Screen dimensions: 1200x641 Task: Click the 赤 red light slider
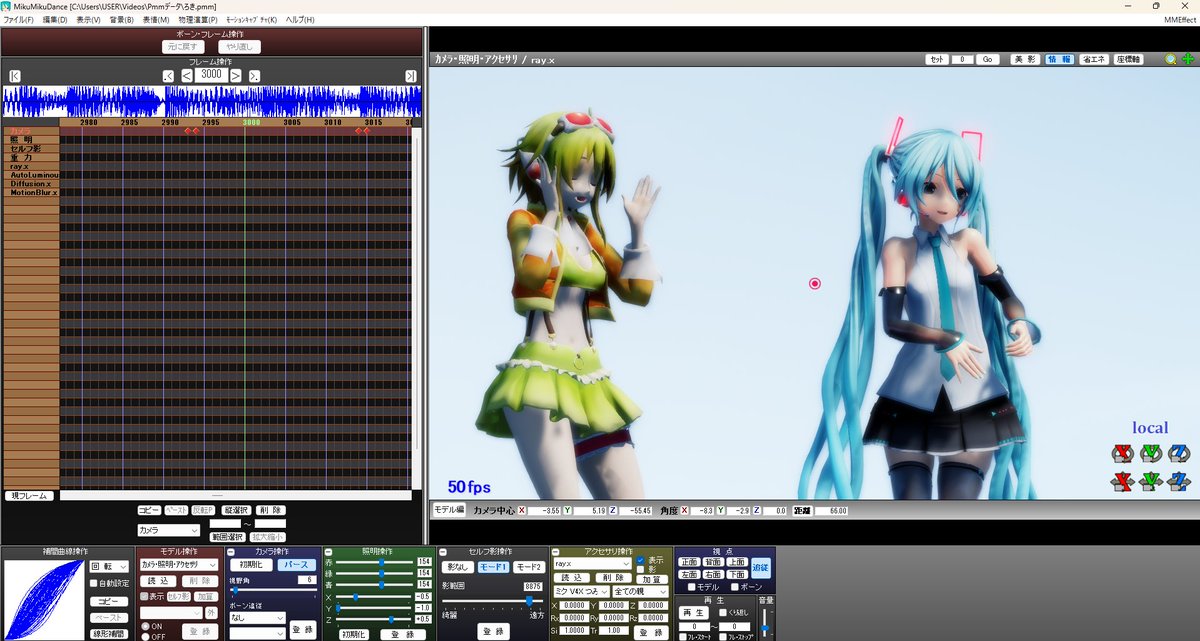point(373,562)
